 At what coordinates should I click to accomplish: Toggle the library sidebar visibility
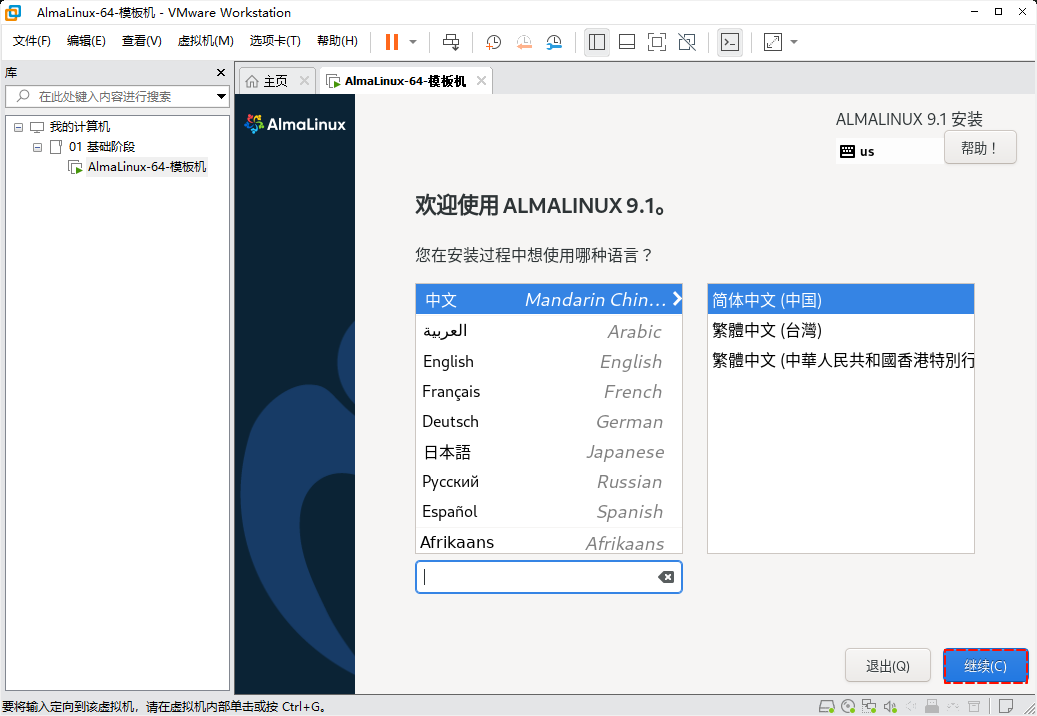point(596,42)
